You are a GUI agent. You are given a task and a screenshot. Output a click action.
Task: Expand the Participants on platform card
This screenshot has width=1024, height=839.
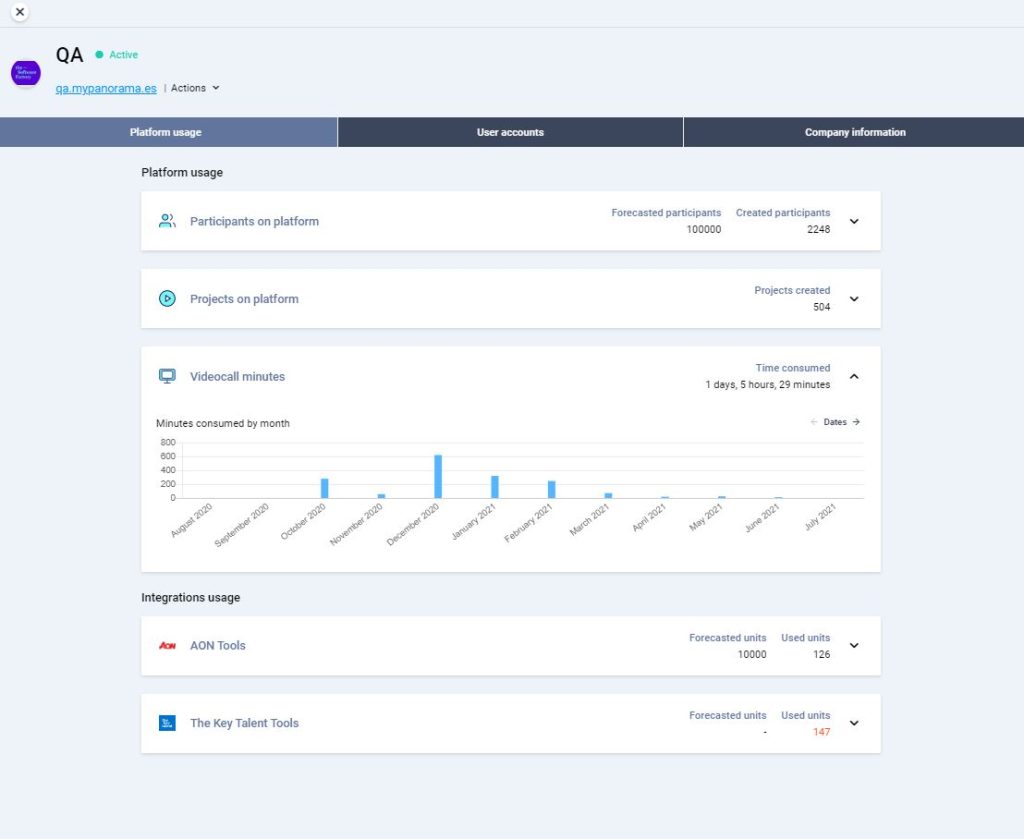(854, 221)
